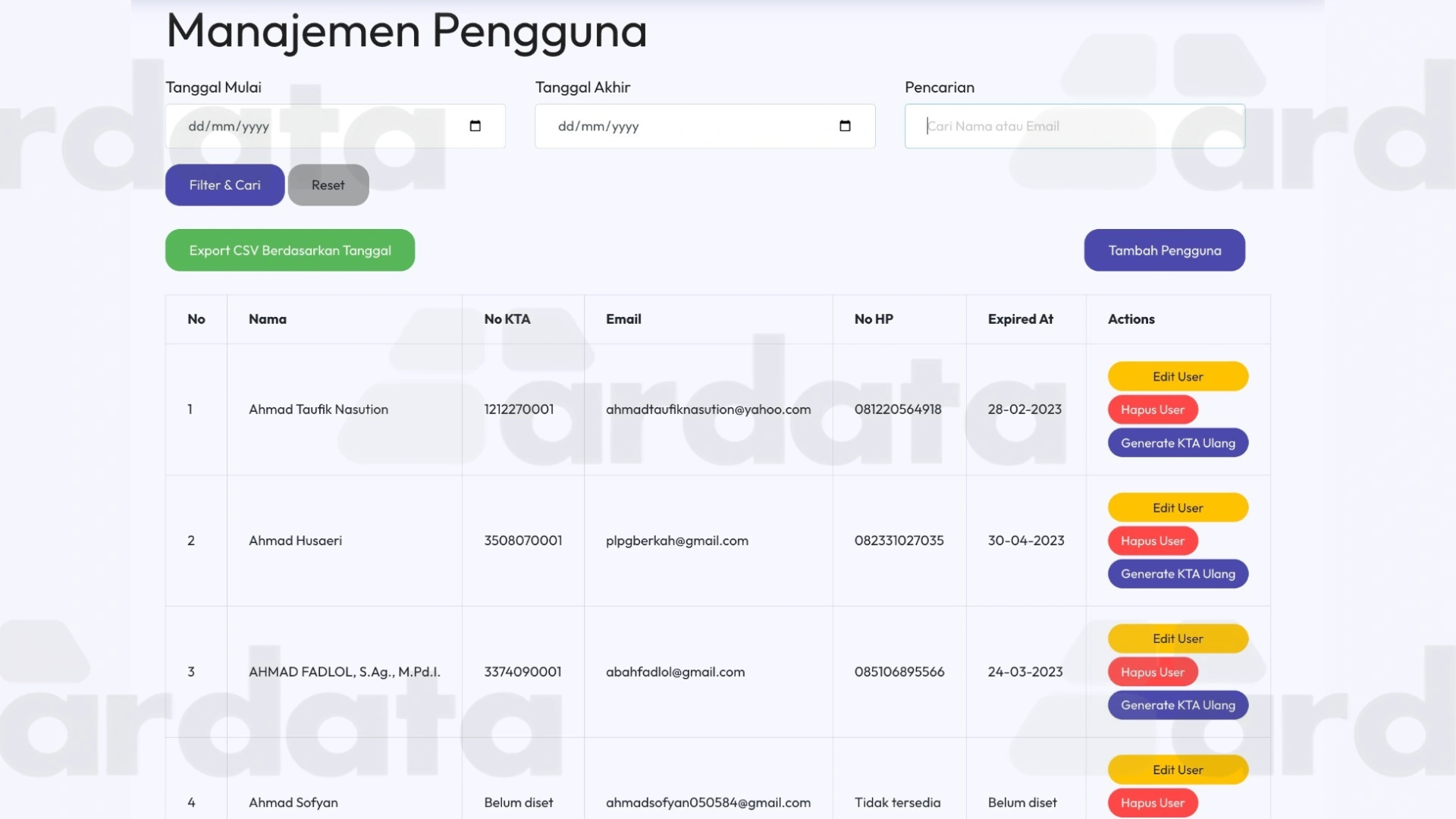Image resolution: width=1456 pixels, height=819 pixels.
Task: Hapus User for AHMAD FADLOL
Action: [1153, 672]
